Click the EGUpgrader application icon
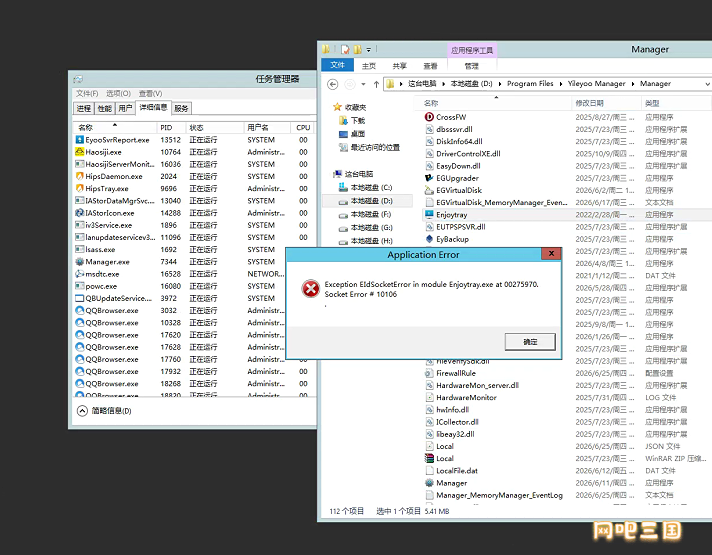Image resolution: width=712 pixels, height=555 pixels. [x=429, y=178]
